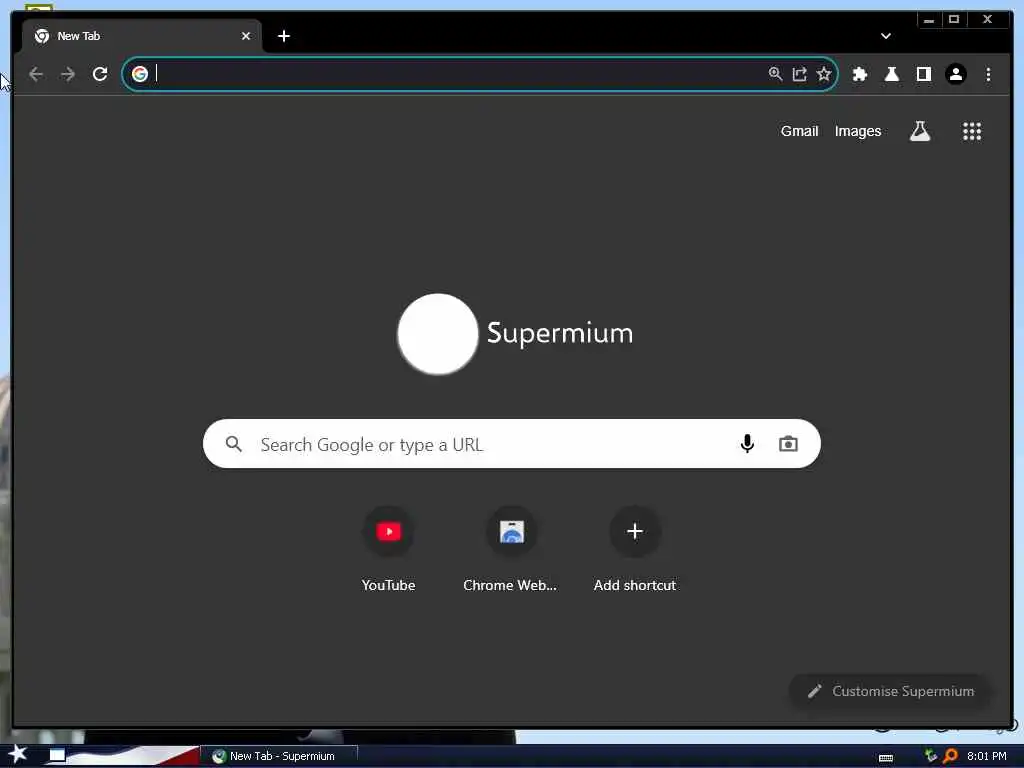Viewport: 1024px width, 768px height.
Task: Reload the current page
Action: 100,74
